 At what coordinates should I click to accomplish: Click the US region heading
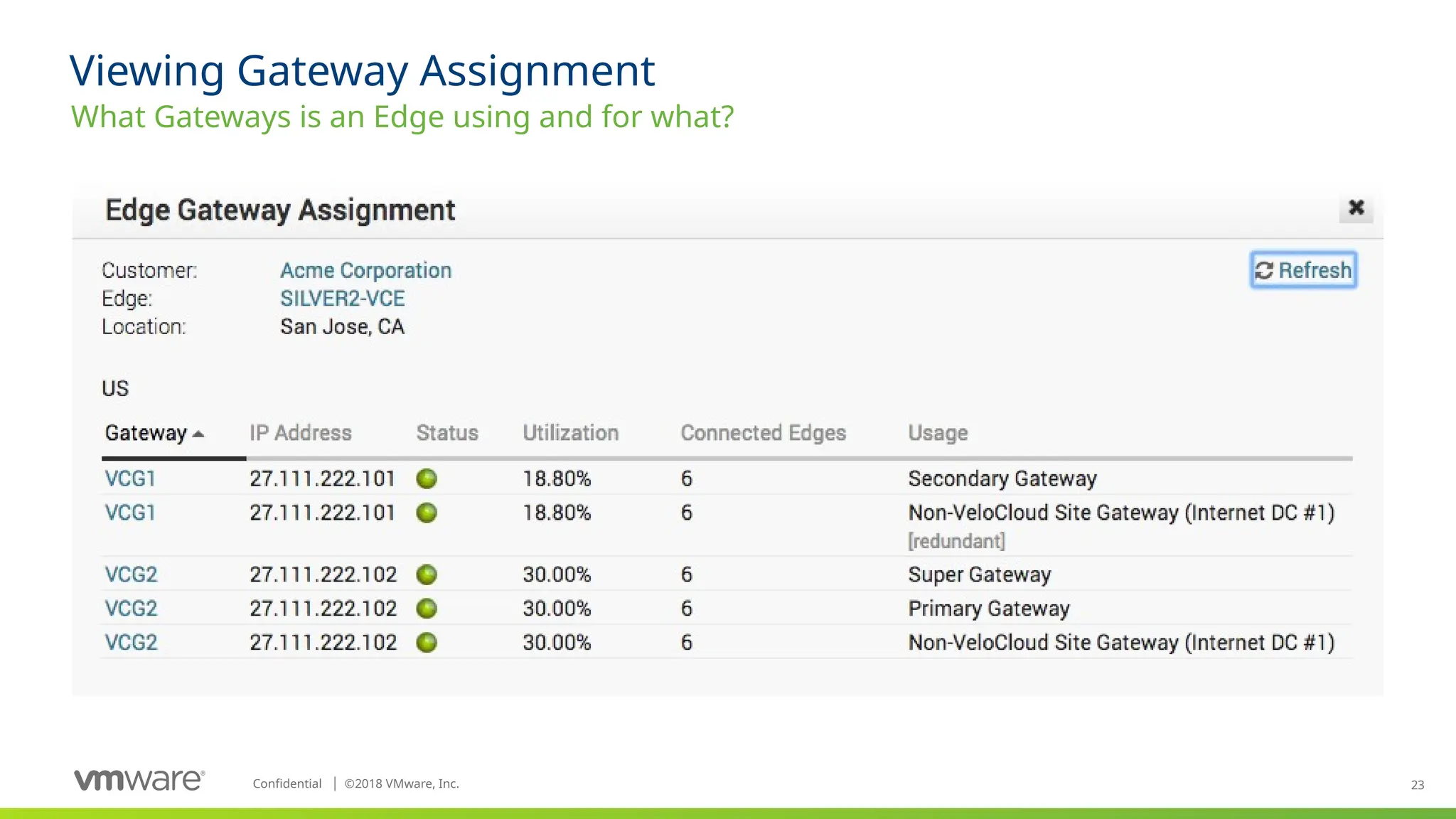(115, 388)
